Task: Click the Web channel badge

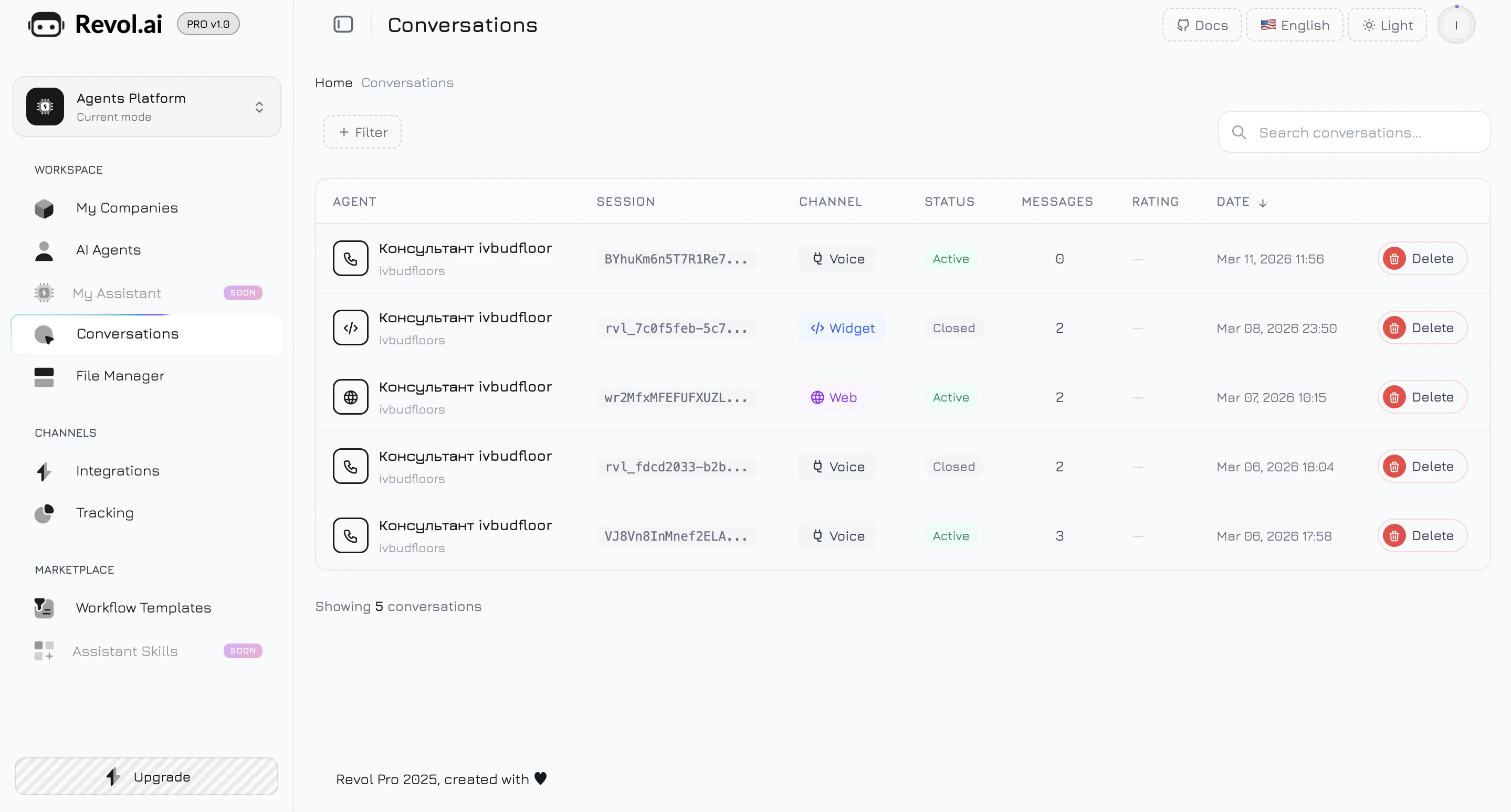Action: 834,397
